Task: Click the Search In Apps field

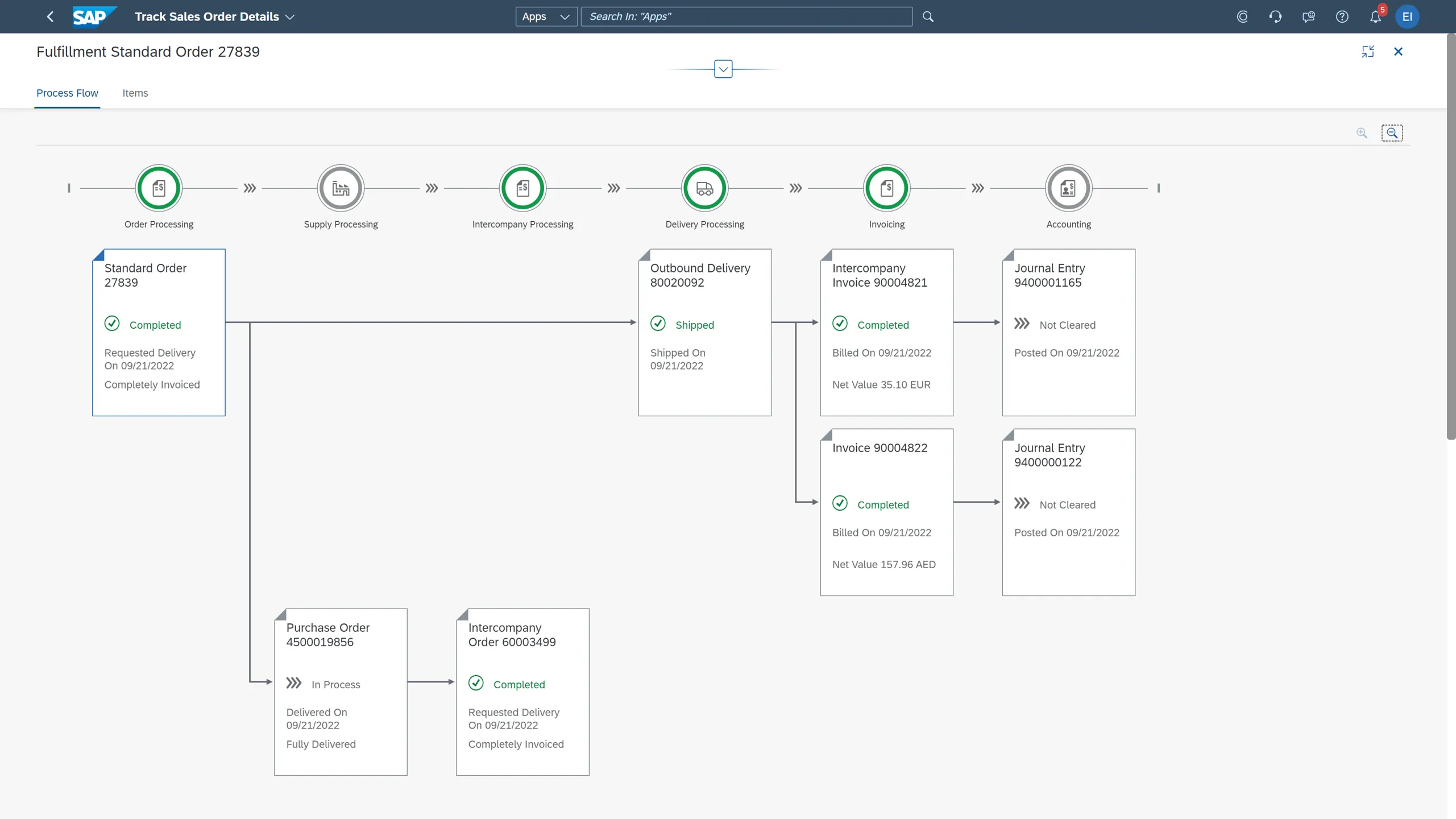Action: (x=746, y=16)
